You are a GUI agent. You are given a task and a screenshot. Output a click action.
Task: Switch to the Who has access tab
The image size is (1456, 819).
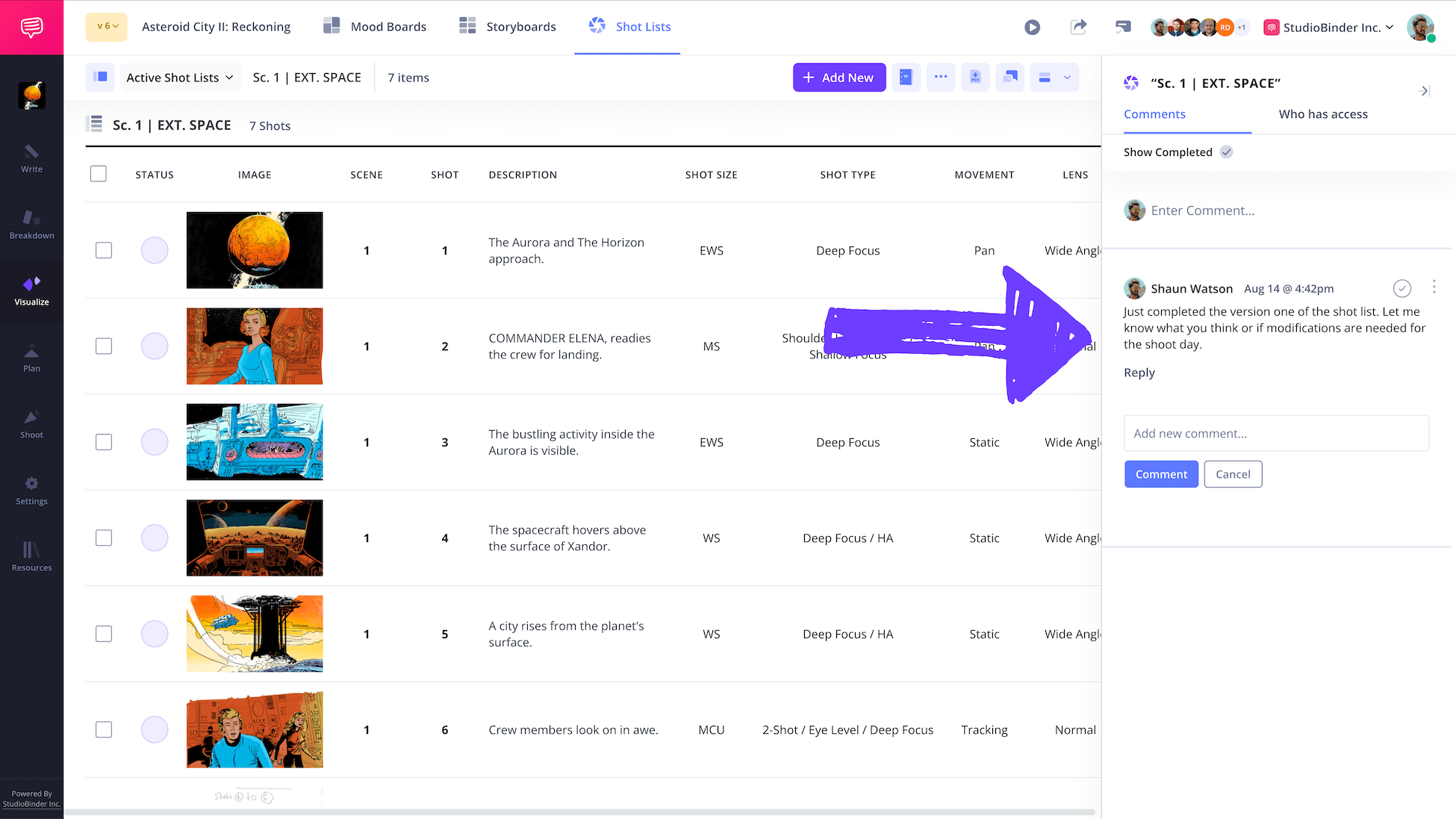1322,114
